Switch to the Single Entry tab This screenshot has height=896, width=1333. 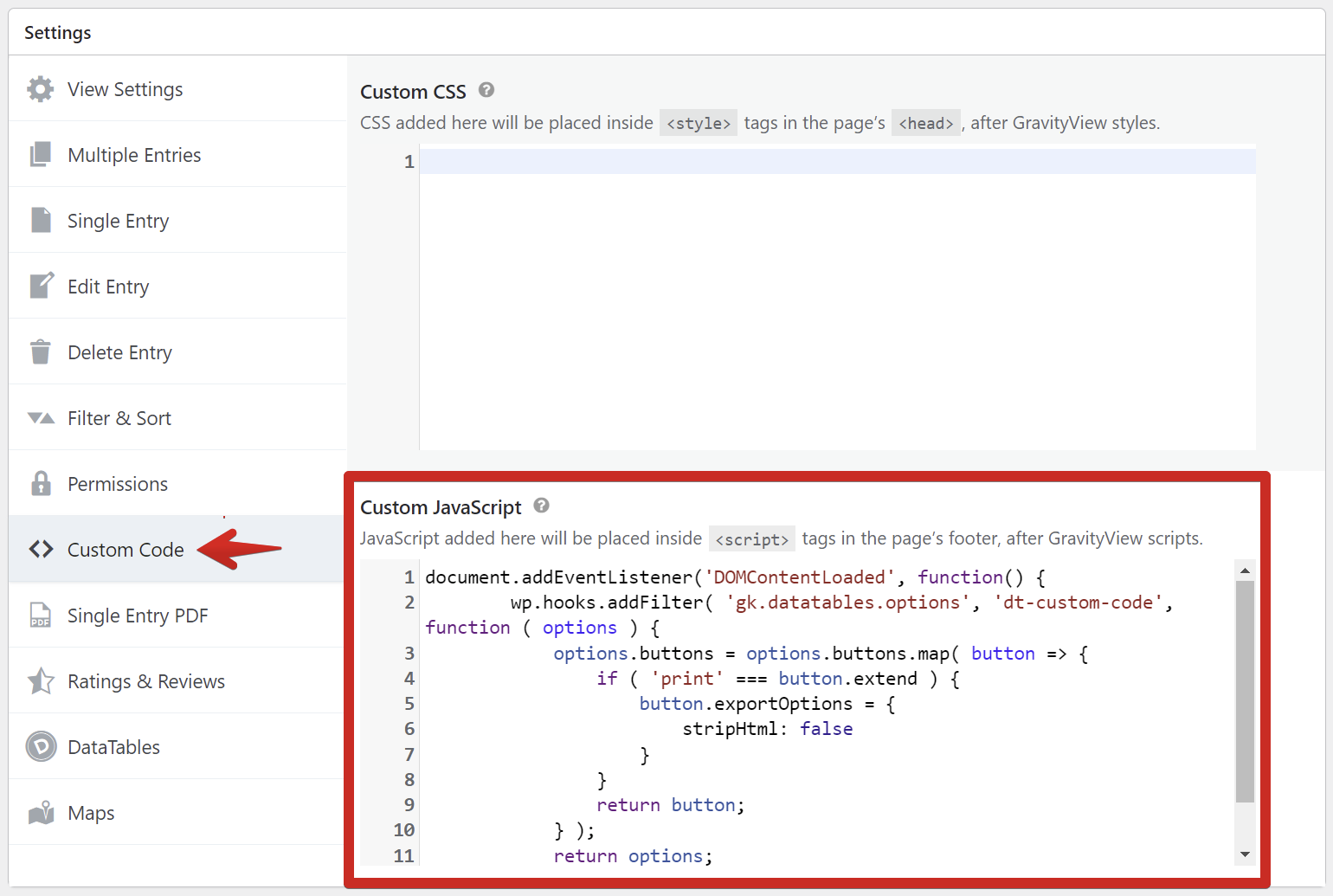coord(118,221)
